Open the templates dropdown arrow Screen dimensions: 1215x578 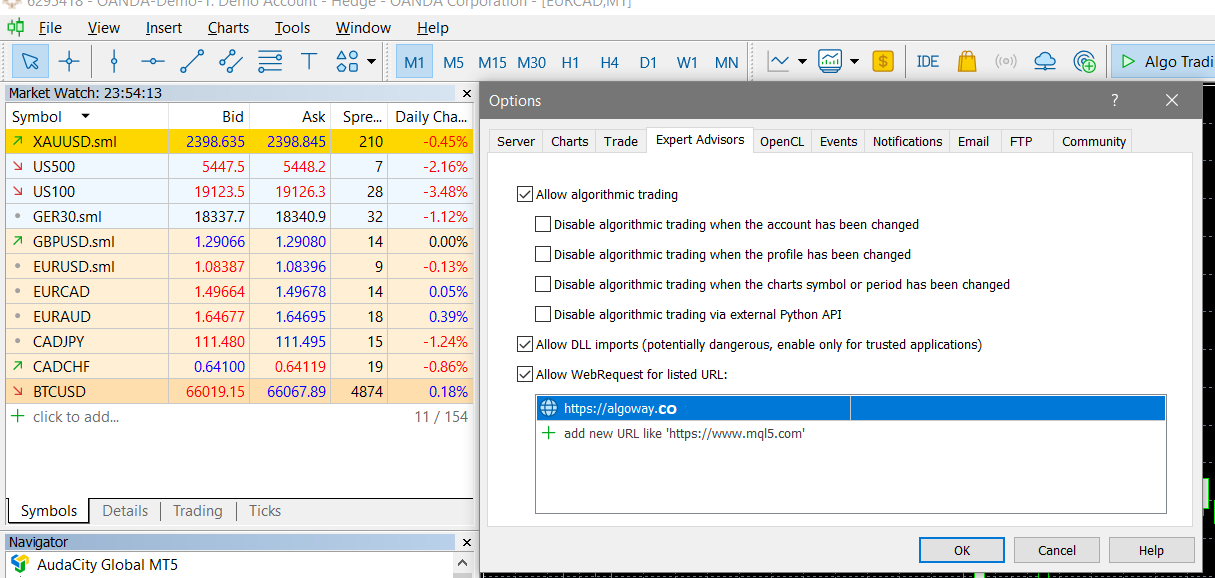coord(854,62)
